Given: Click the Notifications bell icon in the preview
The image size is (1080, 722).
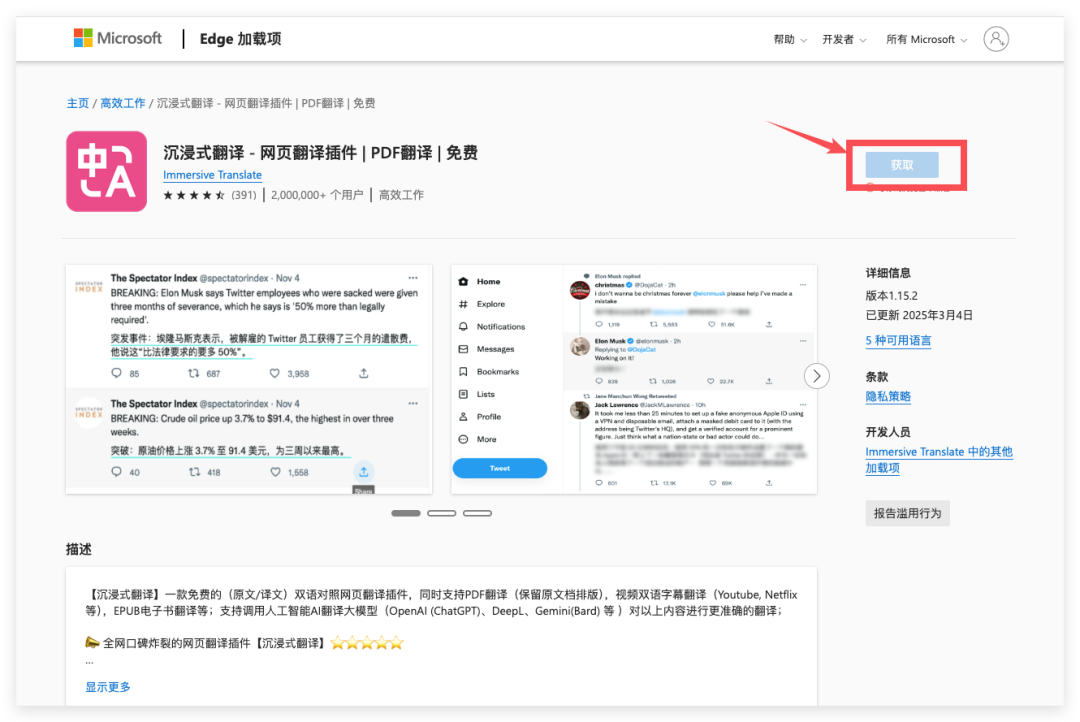Looking at the screenshot, I should click(462, 326).
